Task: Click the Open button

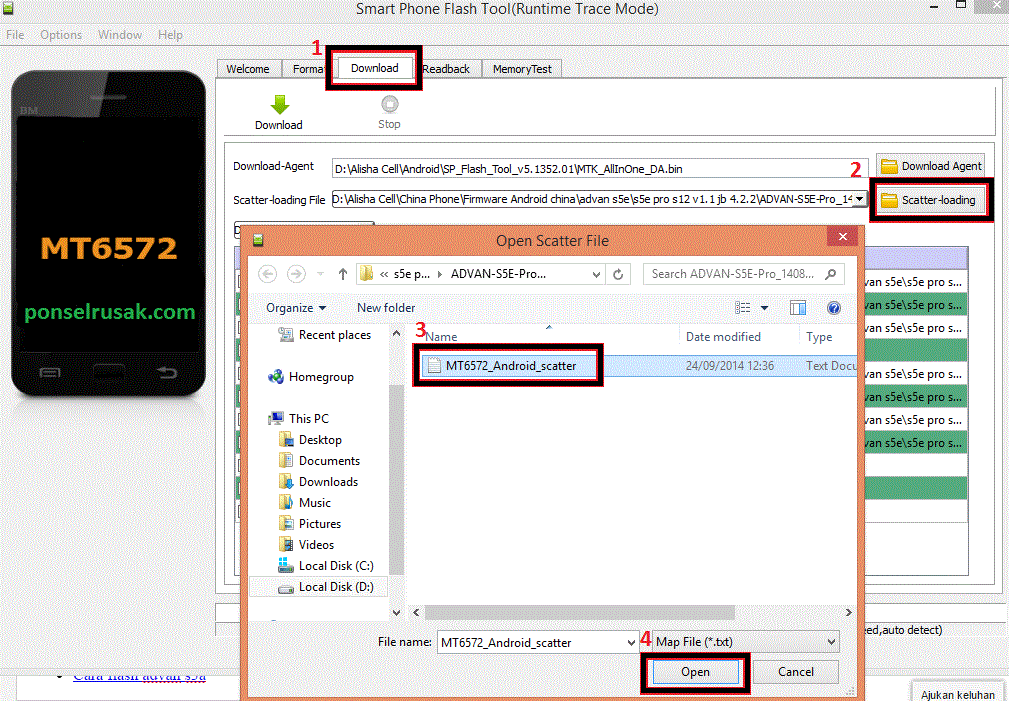Action: coord(694,672)
